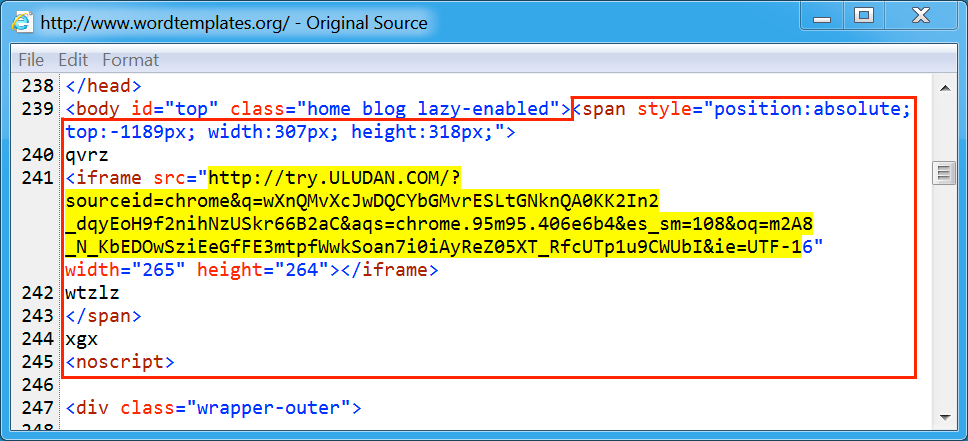968x441 pixels.
Task: Open the Format menu
Action: pos(130,60)
